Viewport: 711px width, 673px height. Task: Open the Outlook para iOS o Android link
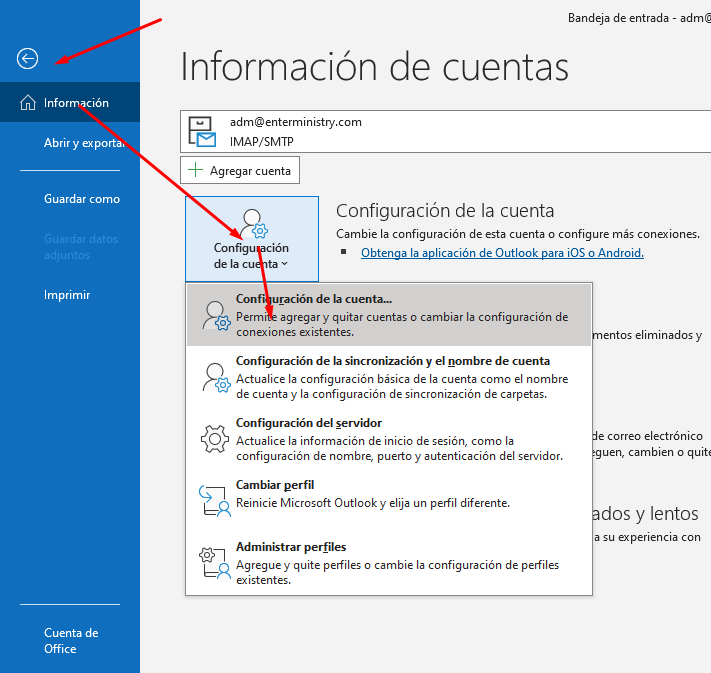point(502,253)
